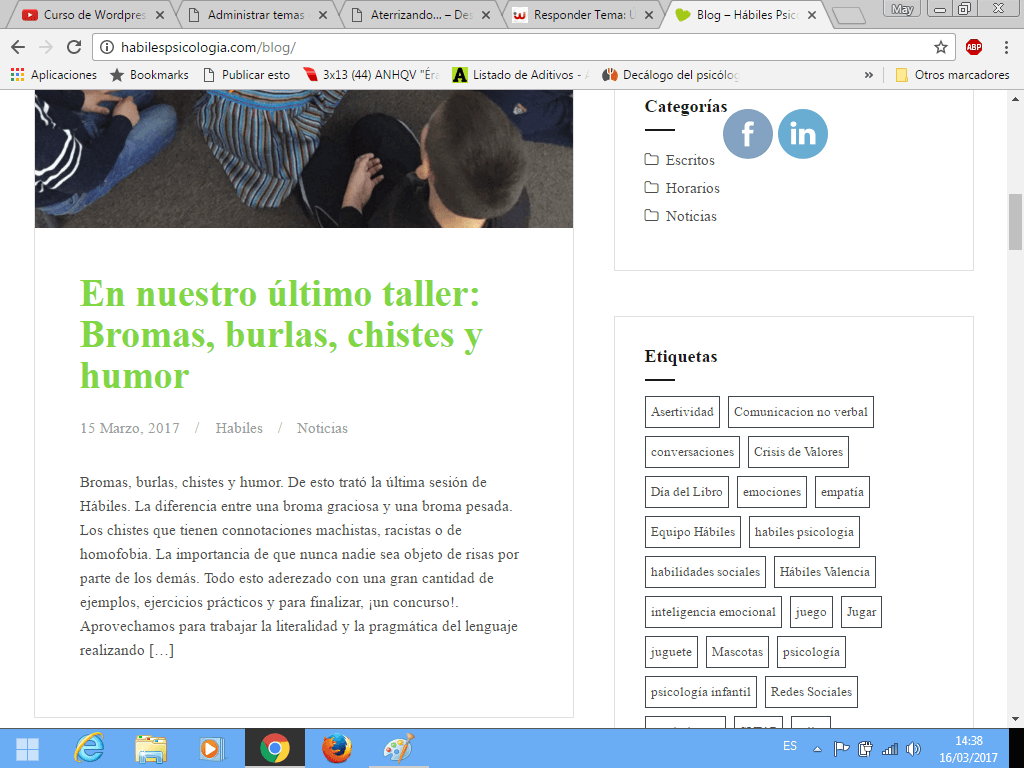The height and width of the screenshot is (768, 1024).
Task: Select the Comunicacion no verbal tag
Action: (801, 412)
